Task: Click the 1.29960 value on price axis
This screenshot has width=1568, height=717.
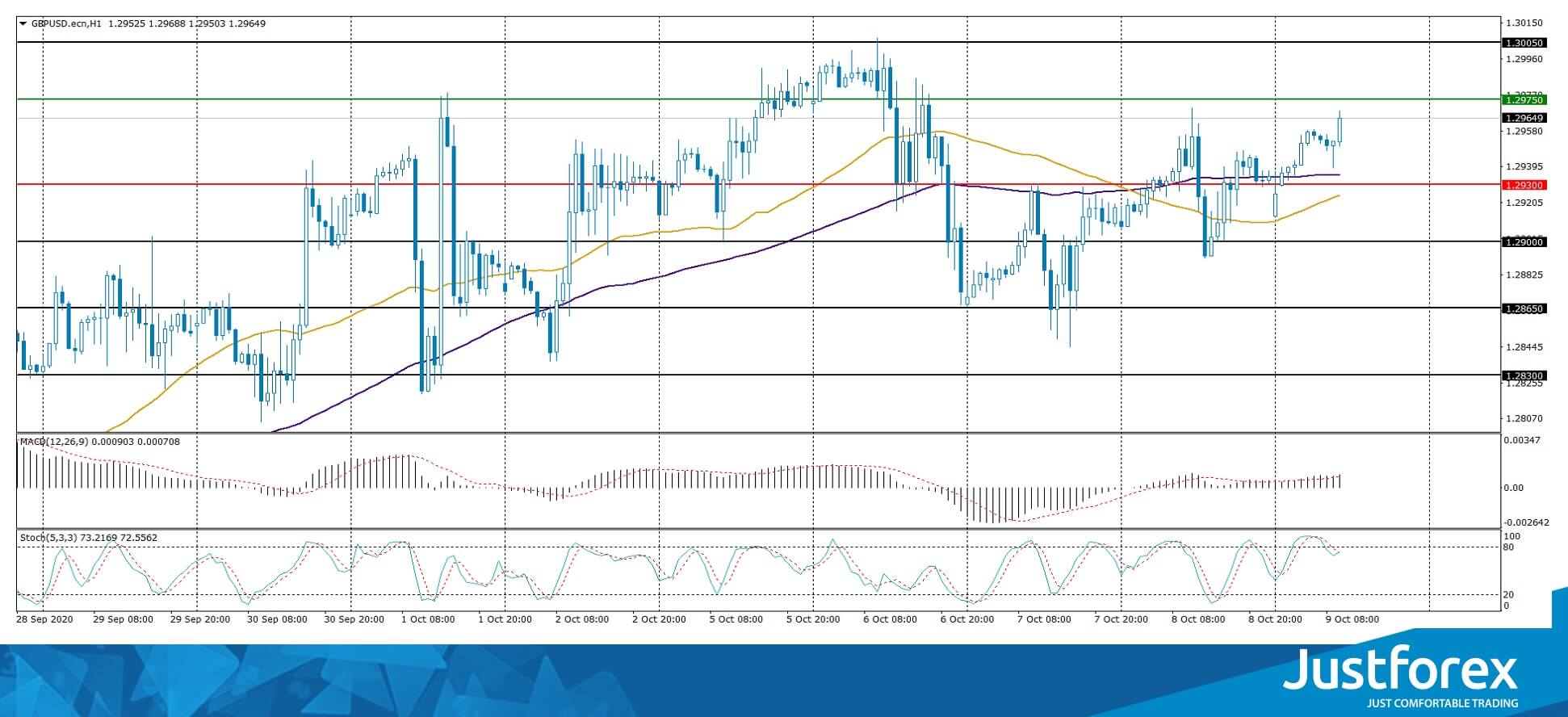Action: [1524, 59]
